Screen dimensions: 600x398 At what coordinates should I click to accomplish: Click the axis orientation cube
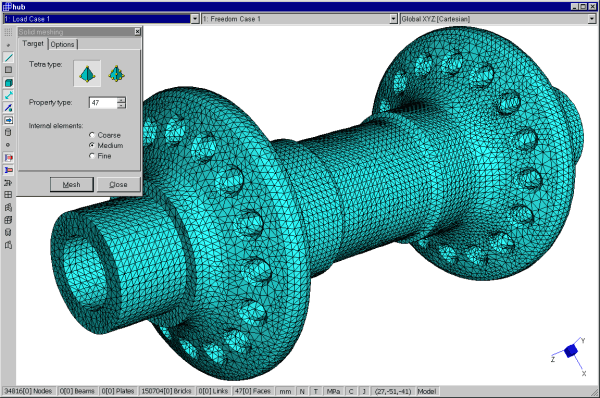click(571, 351)
